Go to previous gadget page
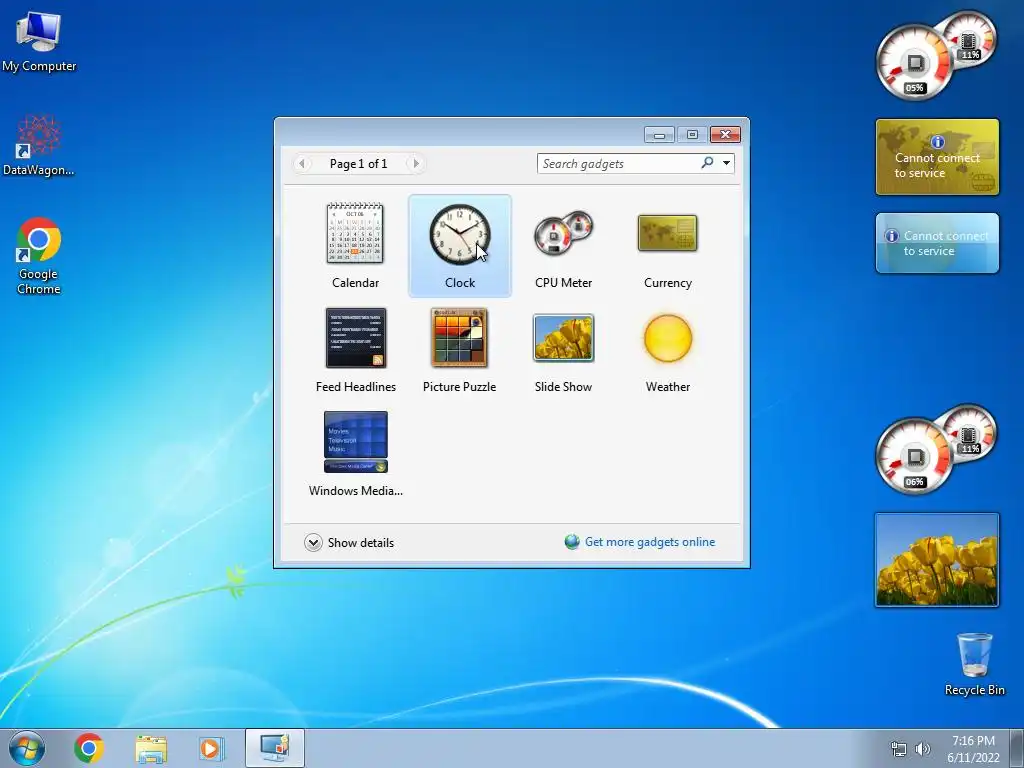 coord(302,163)
